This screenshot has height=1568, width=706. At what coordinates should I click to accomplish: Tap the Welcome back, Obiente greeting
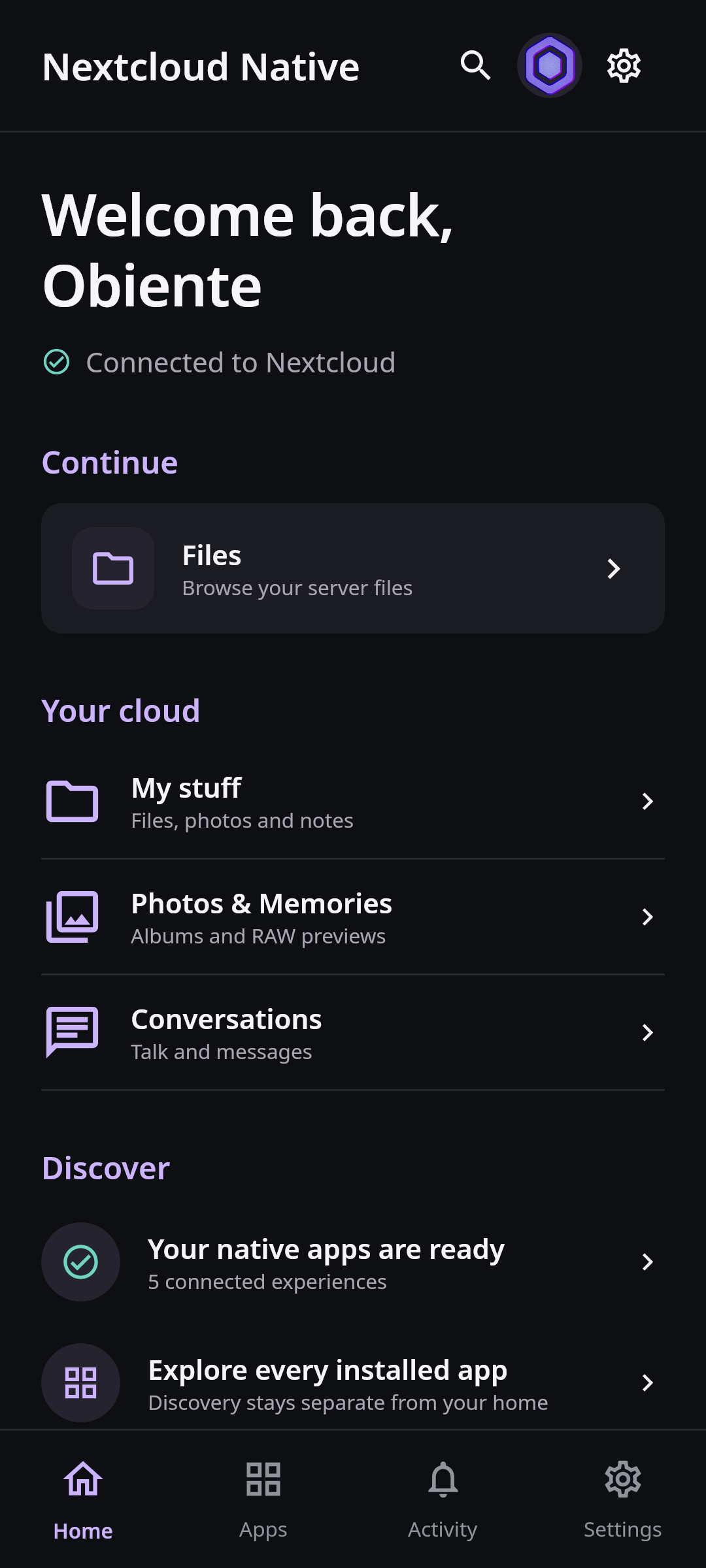pyautogui.click(x=247, y=250)
